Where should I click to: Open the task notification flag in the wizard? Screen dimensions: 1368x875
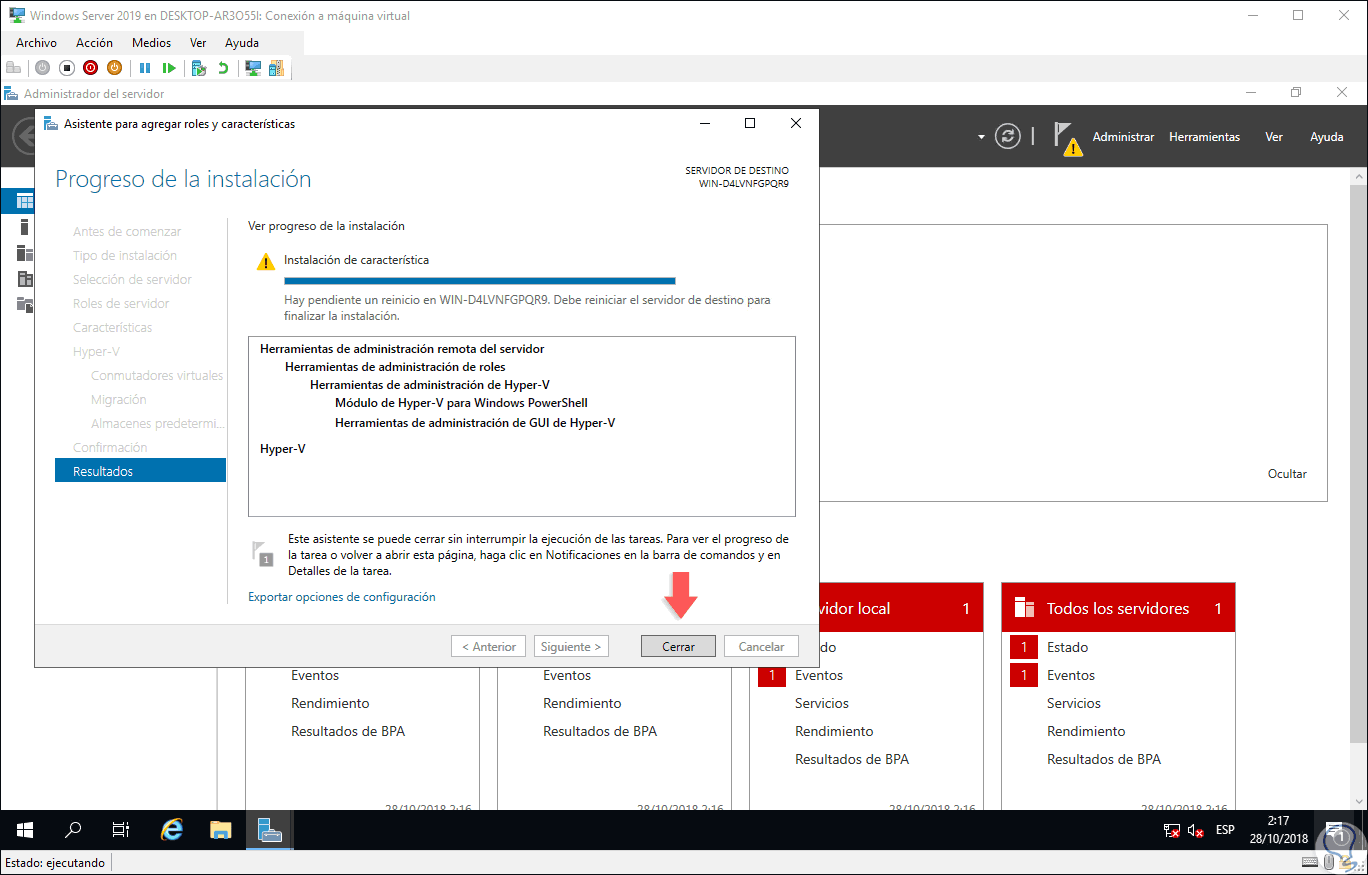click(262, 553)
